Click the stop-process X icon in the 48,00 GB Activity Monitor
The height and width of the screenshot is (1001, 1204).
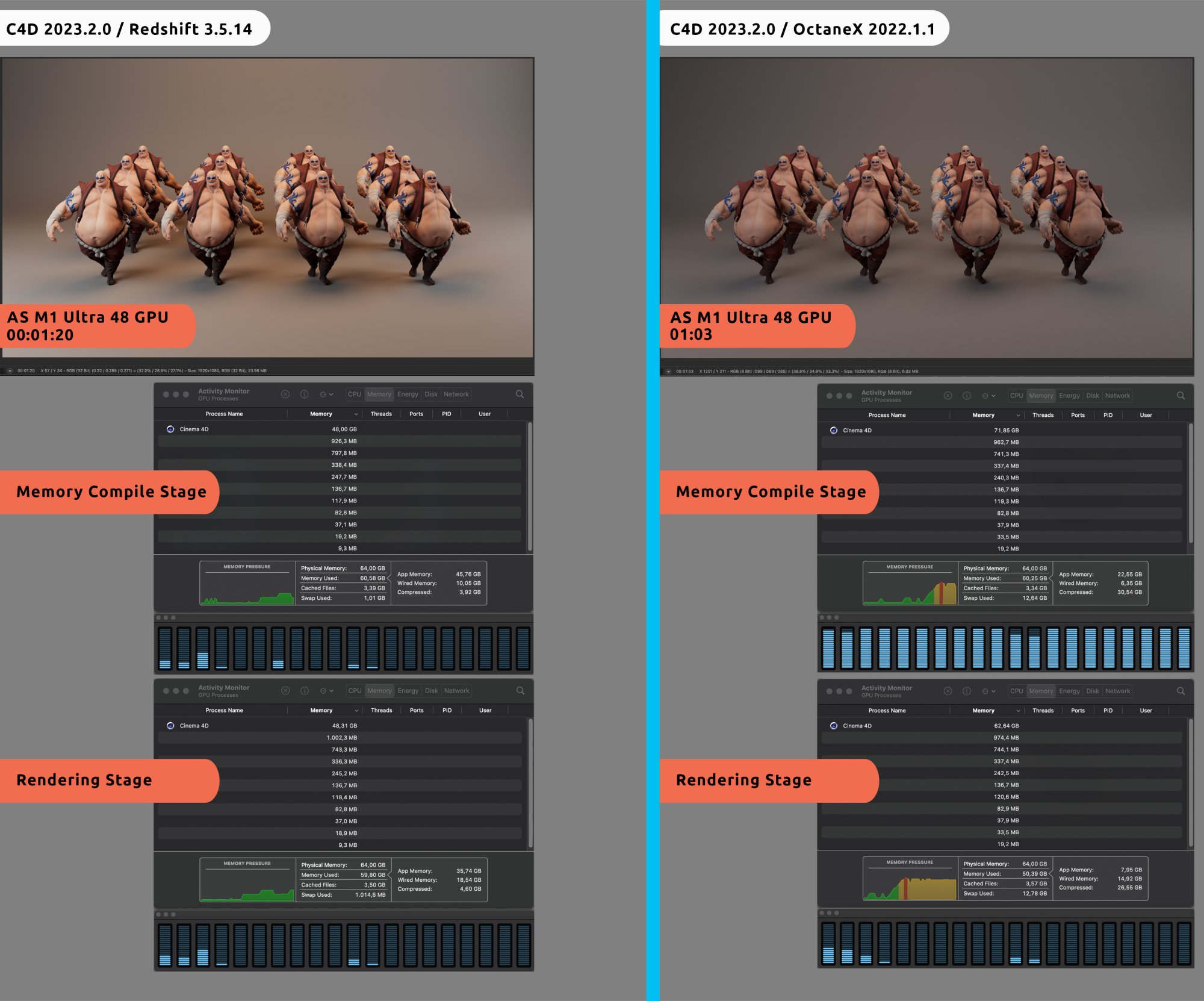click(285, 394)
